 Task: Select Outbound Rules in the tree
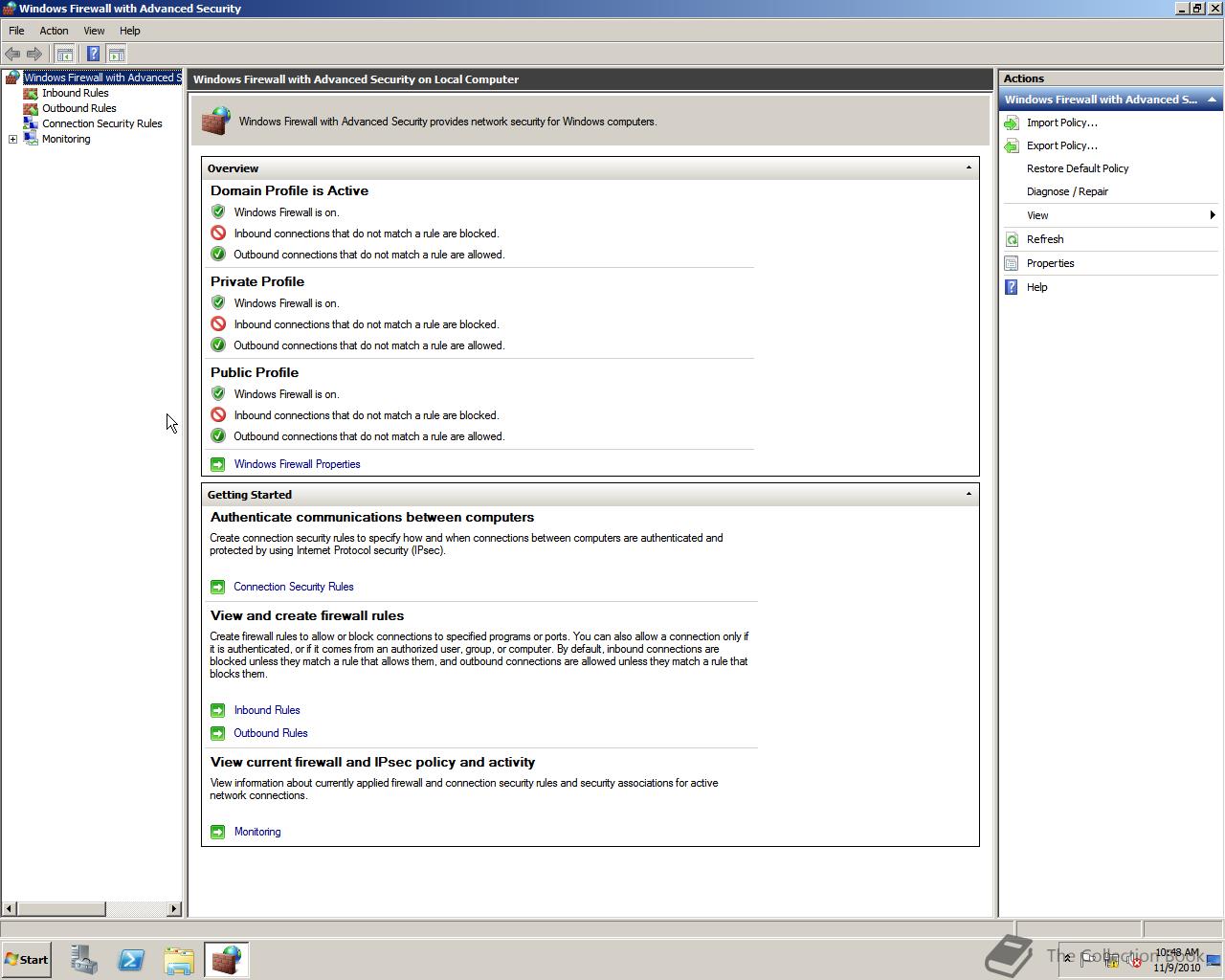pos(79,108)
